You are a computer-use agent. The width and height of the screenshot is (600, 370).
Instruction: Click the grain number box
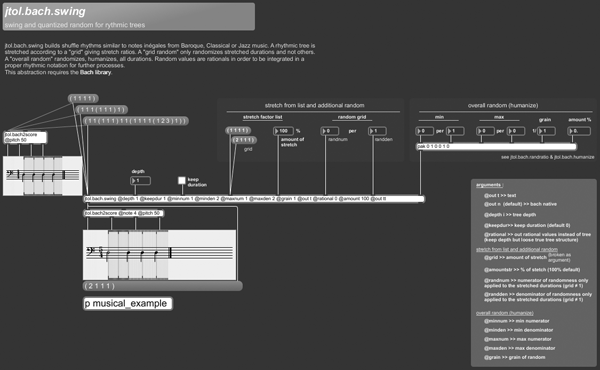pos(546,131)
